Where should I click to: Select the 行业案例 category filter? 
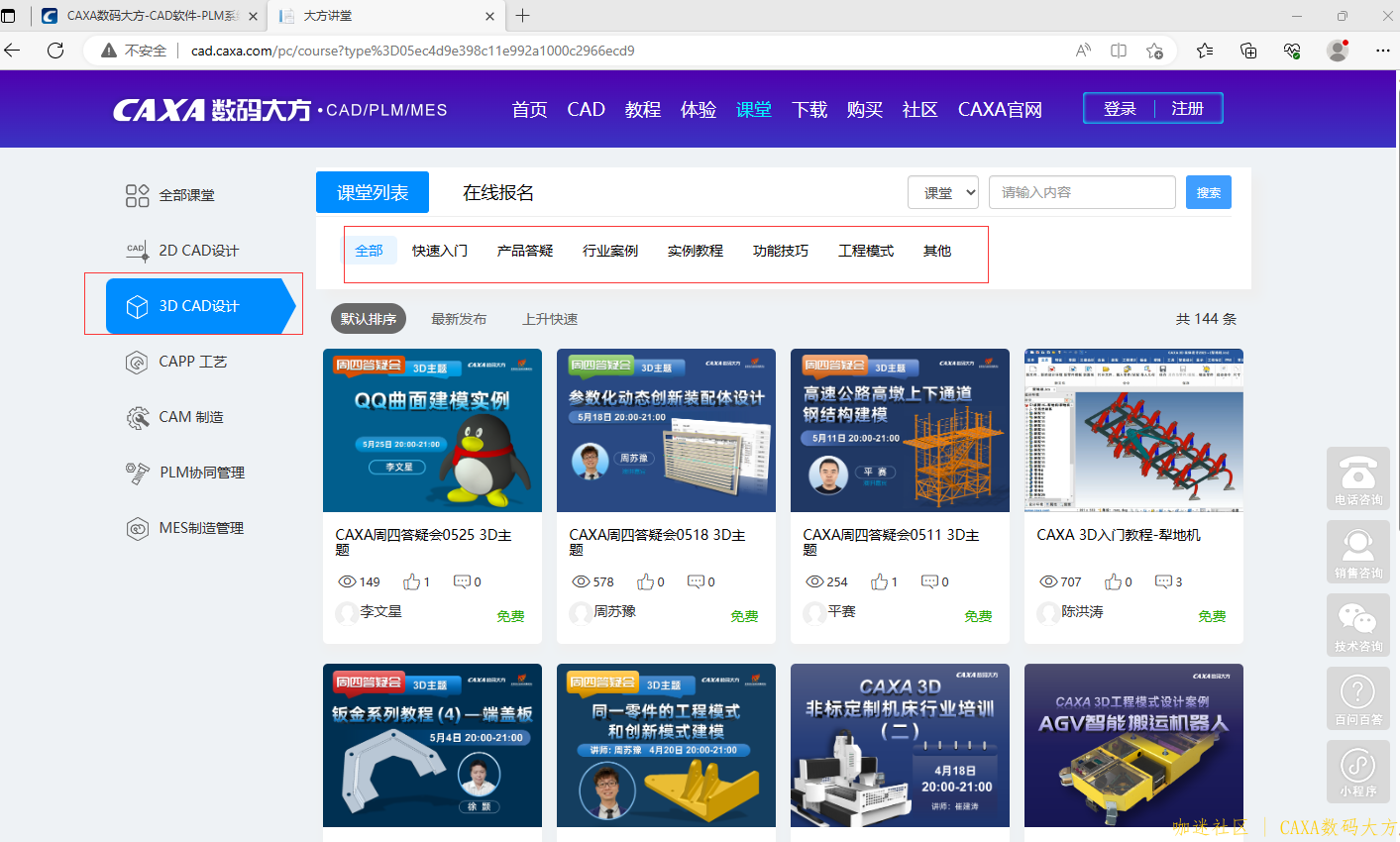(610, 251)
